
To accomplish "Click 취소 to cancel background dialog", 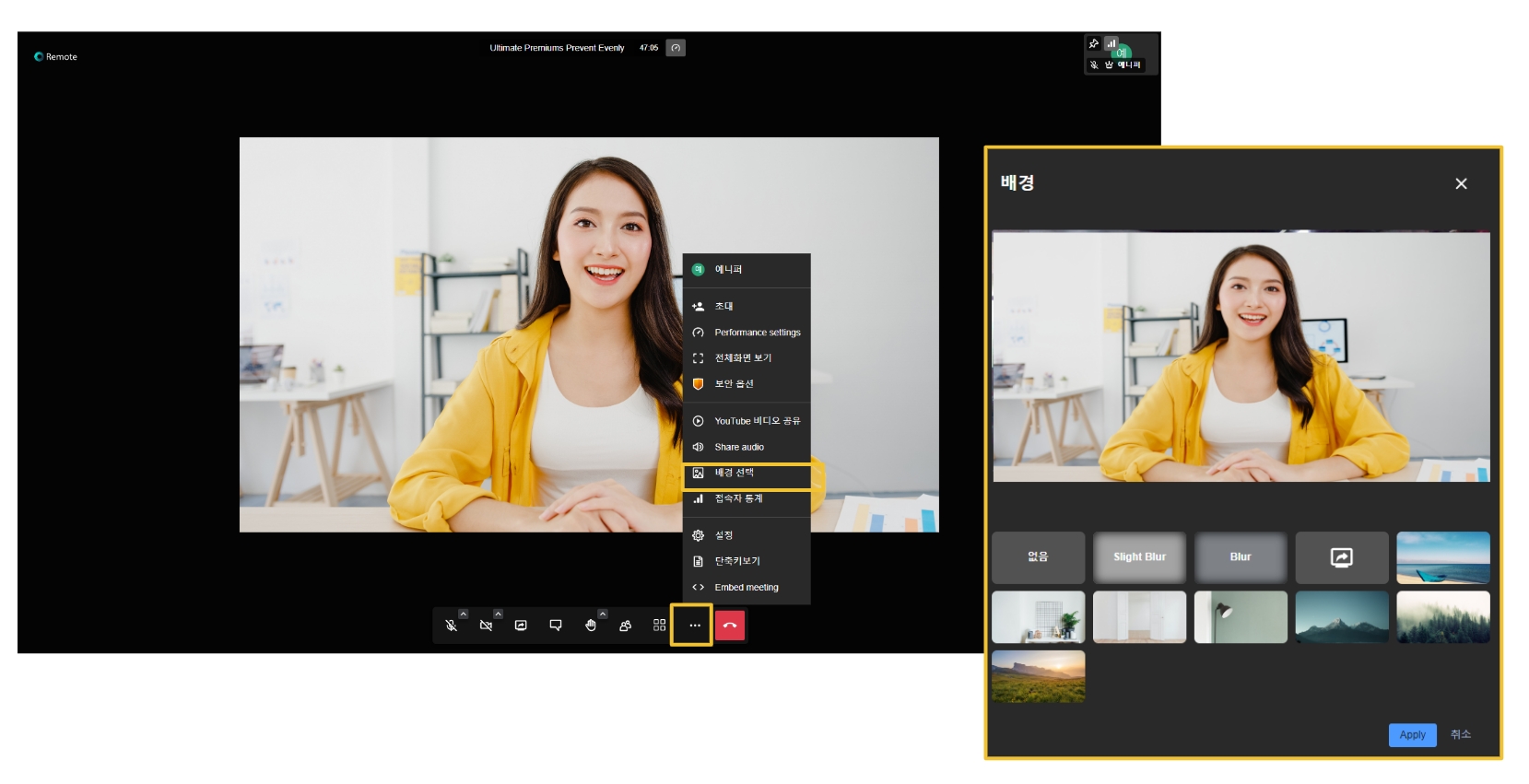I will (1461, 734).
